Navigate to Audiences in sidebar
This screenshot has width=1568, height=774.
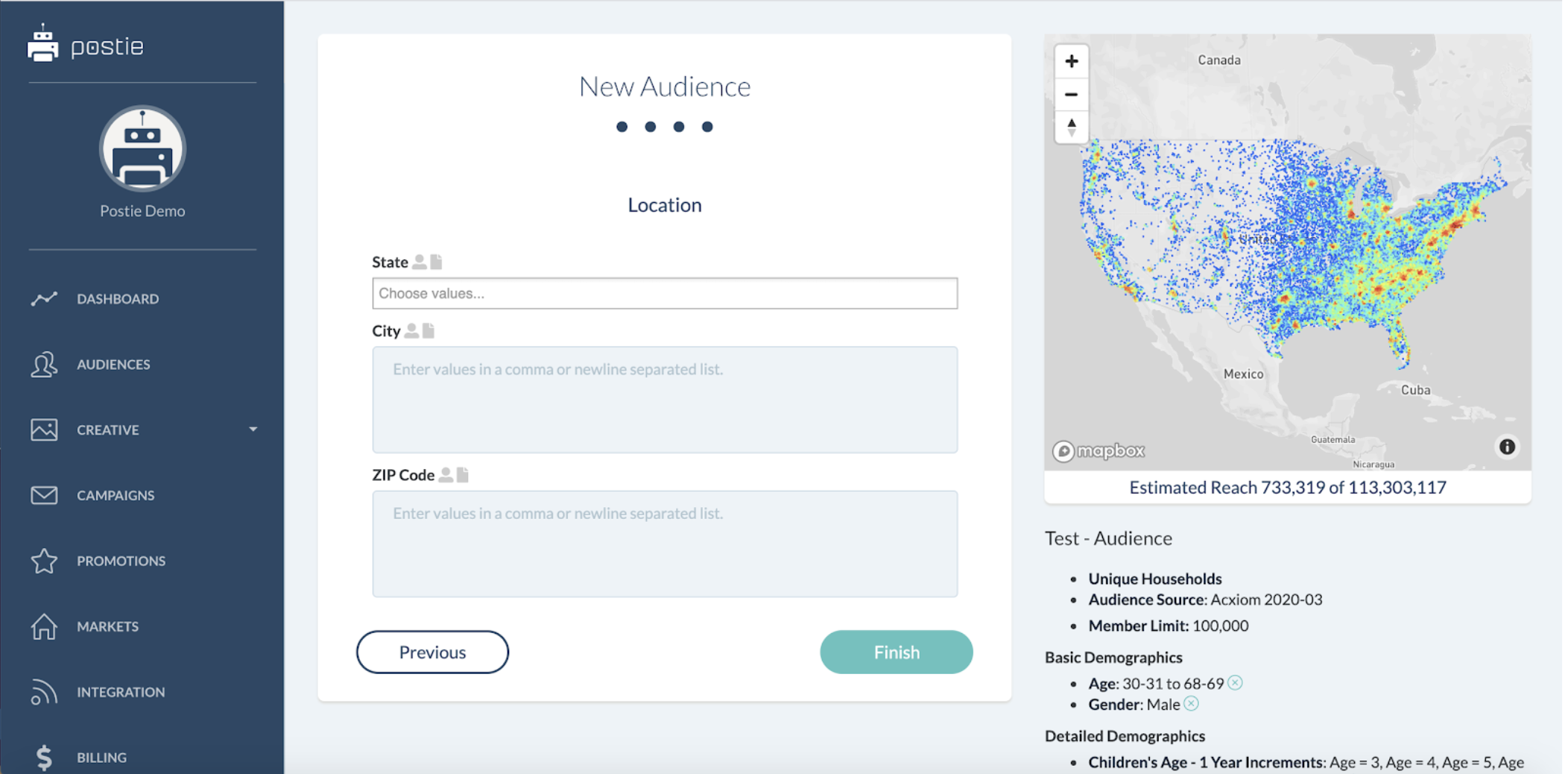(x=113, y=365)
